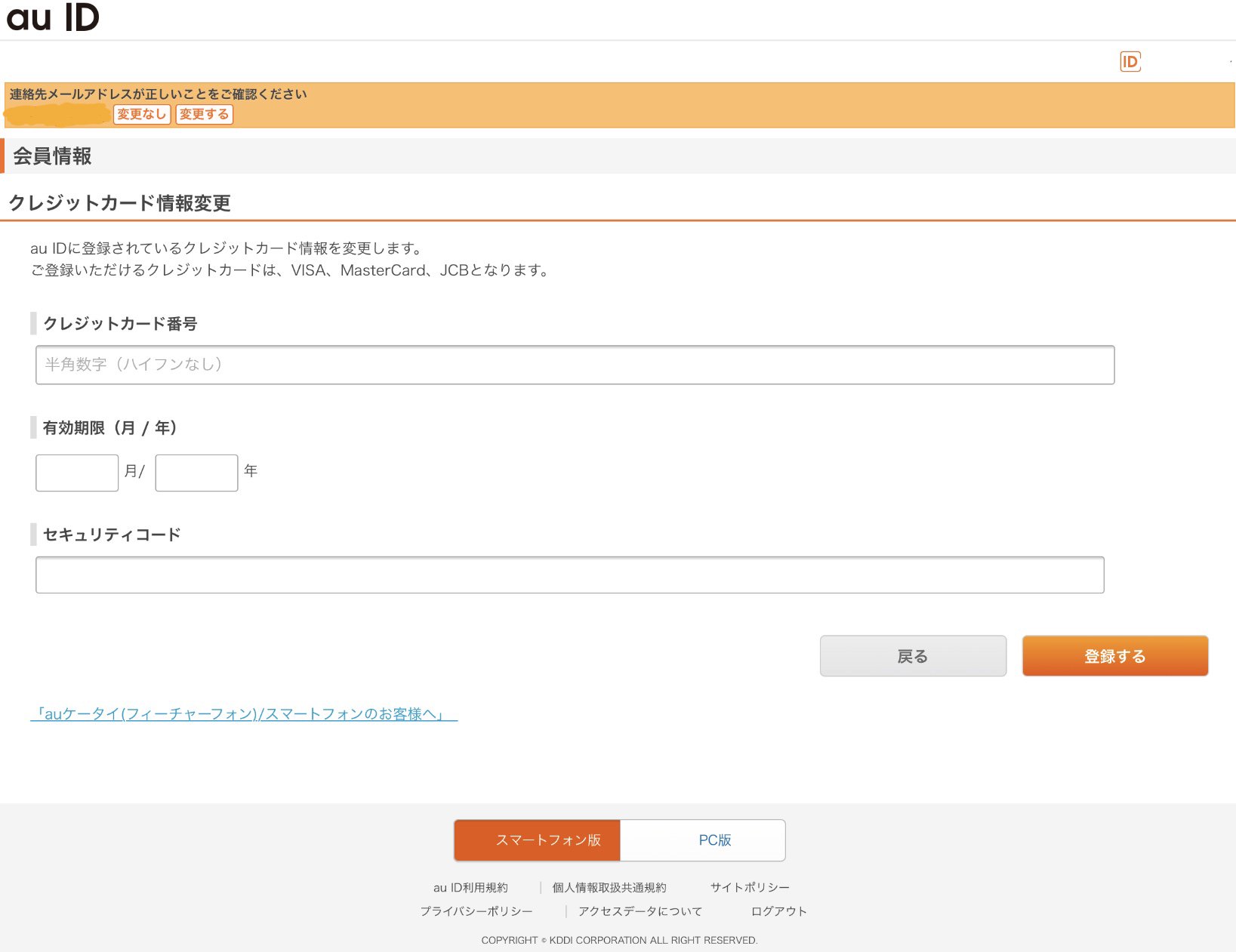Image resolution: width=1236 pixels, height=952 pixels.
Task: Open アクセスデータについて link
Action: (640, 911)
